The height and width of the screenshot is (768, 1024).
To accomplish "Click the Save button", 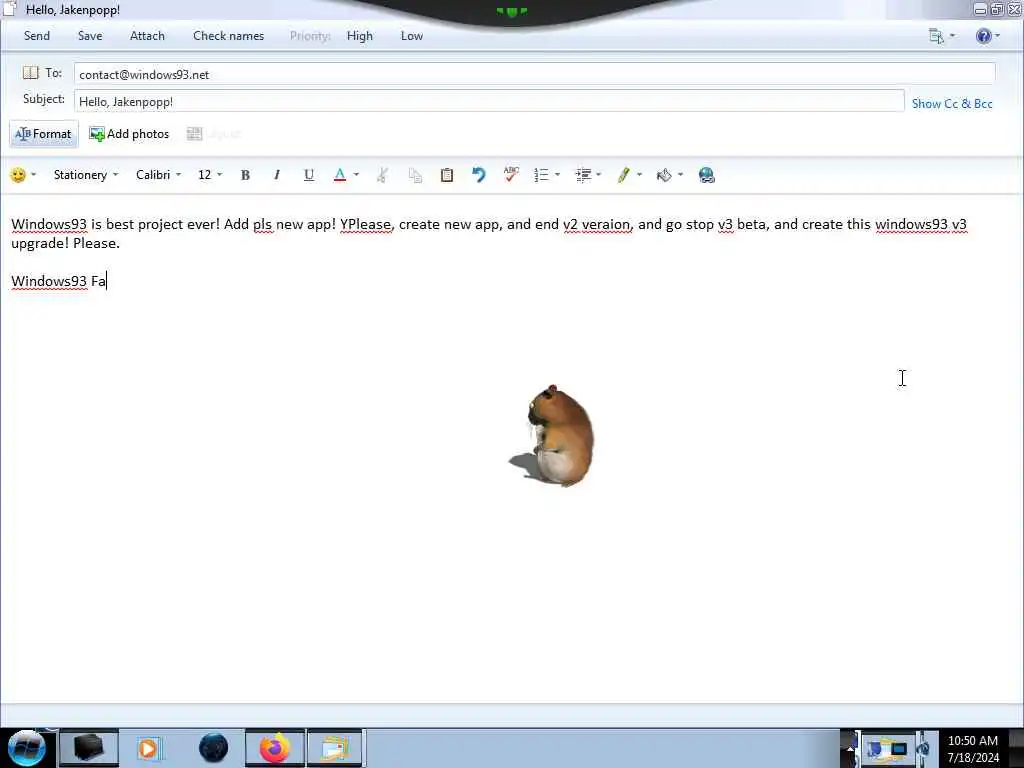I will [90, 36].
